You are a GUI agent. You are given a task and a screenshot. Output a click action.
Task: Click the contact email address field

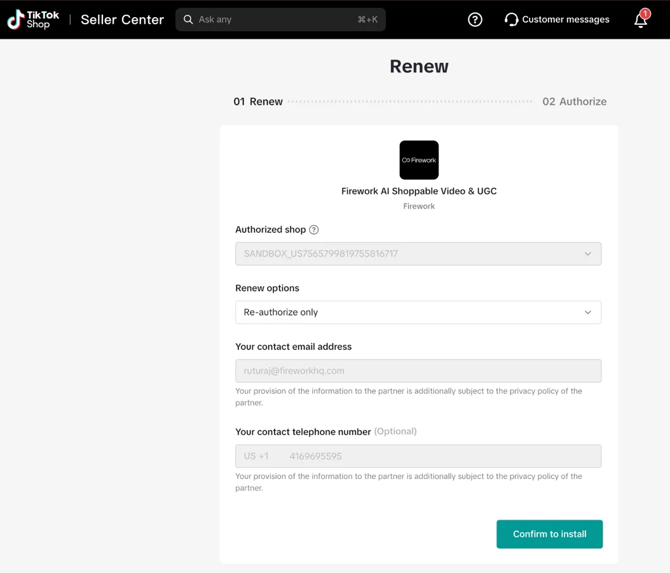[418, 371]
